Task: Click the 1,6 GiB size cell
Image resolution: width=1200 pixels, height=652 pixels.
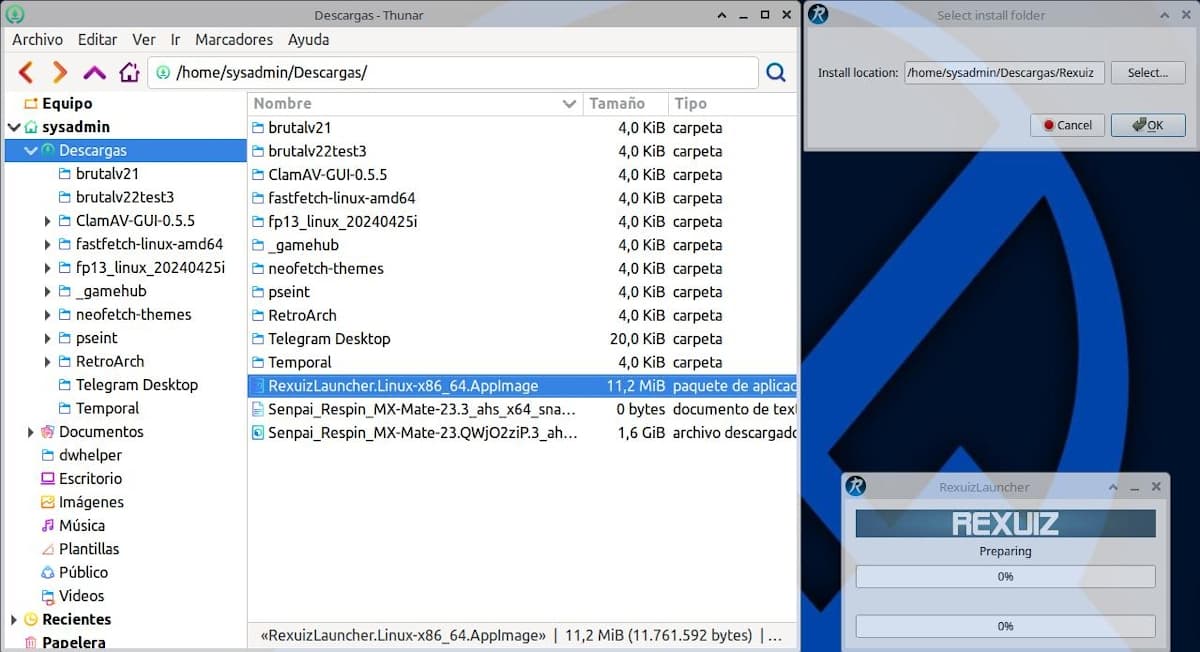Action: click(640, 433)
